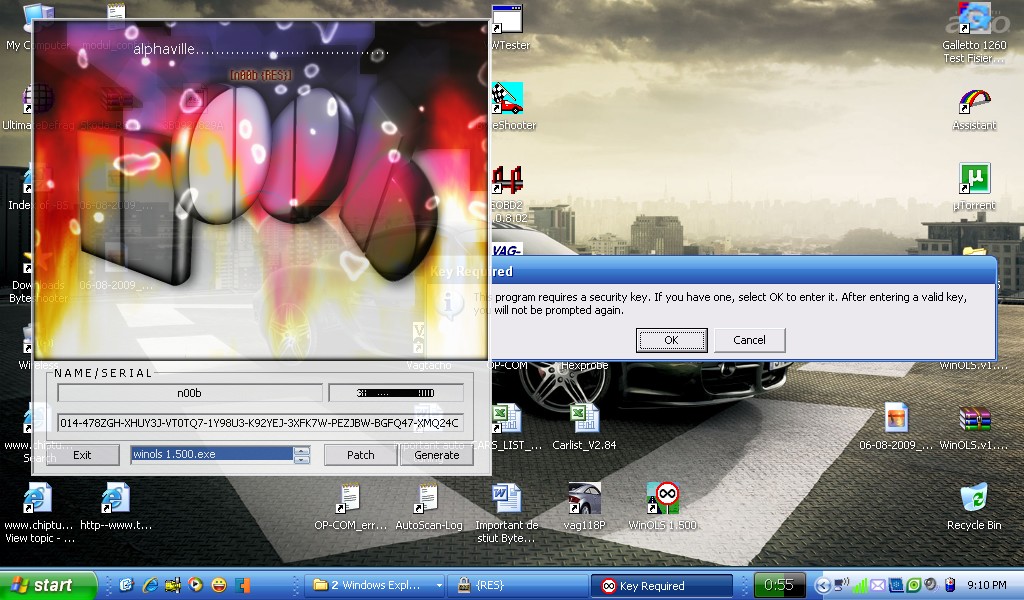
Task: Switch to the {RES} taskbar item
Action: 517,586
